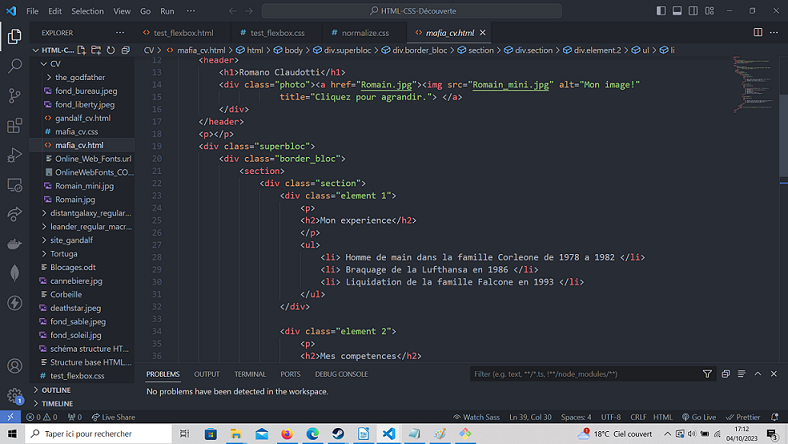This screenshot has width=788, height=444.
Task: Open Remote Explorer view
Action: (x=15, y=185)
